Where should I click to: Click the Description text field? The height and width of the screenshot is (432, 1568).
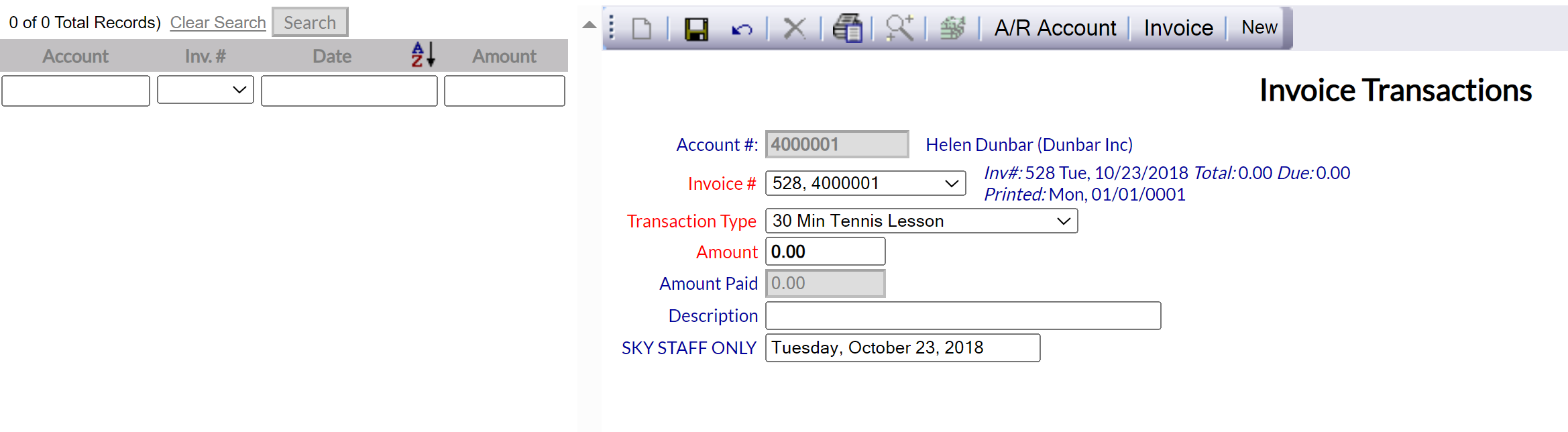click(x=963, y=315)
